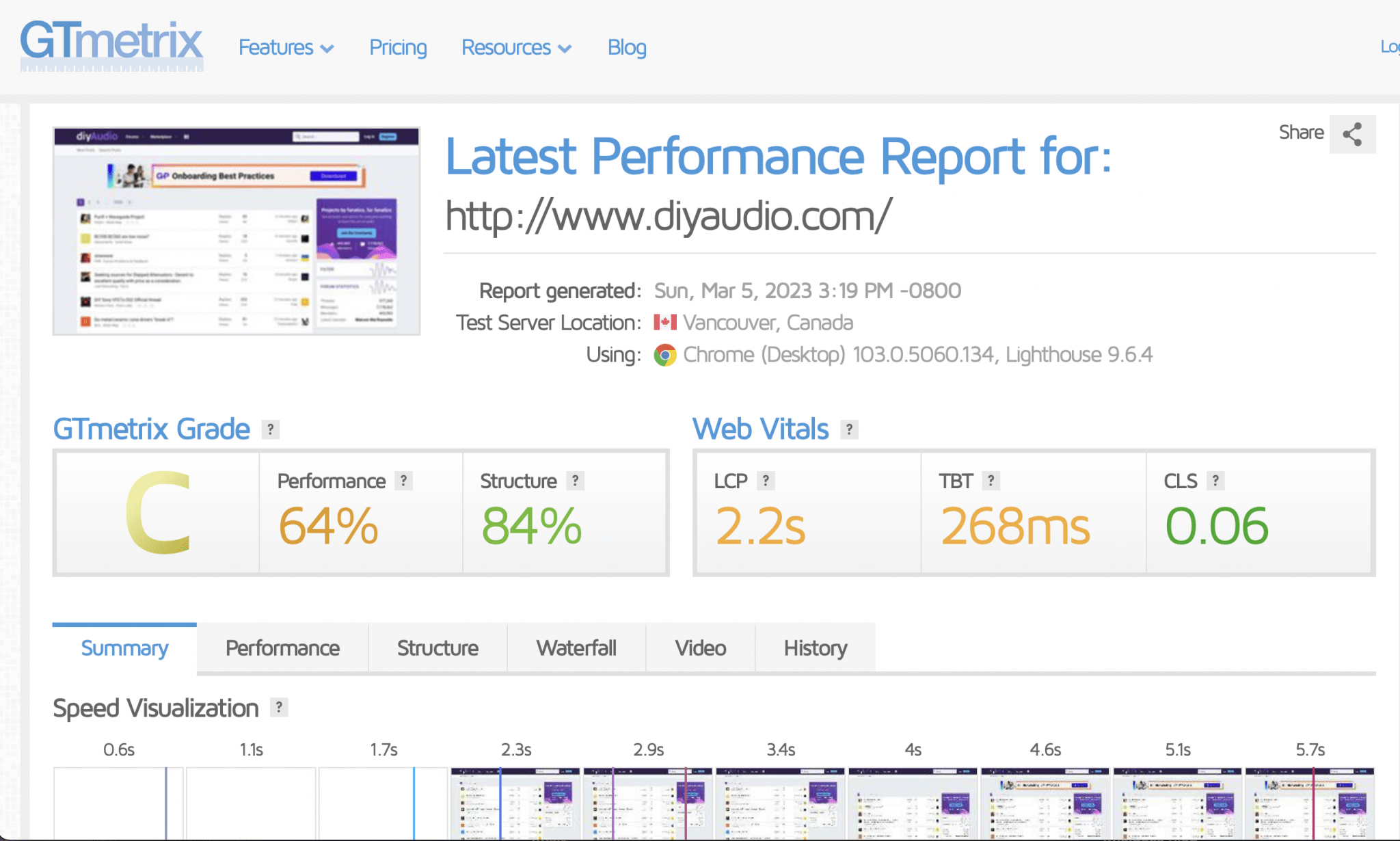Viewport: 1400px width, 841px height.
Task: Switch to the Structure tab
Action: pyautogui.click(x=437, y=648)
